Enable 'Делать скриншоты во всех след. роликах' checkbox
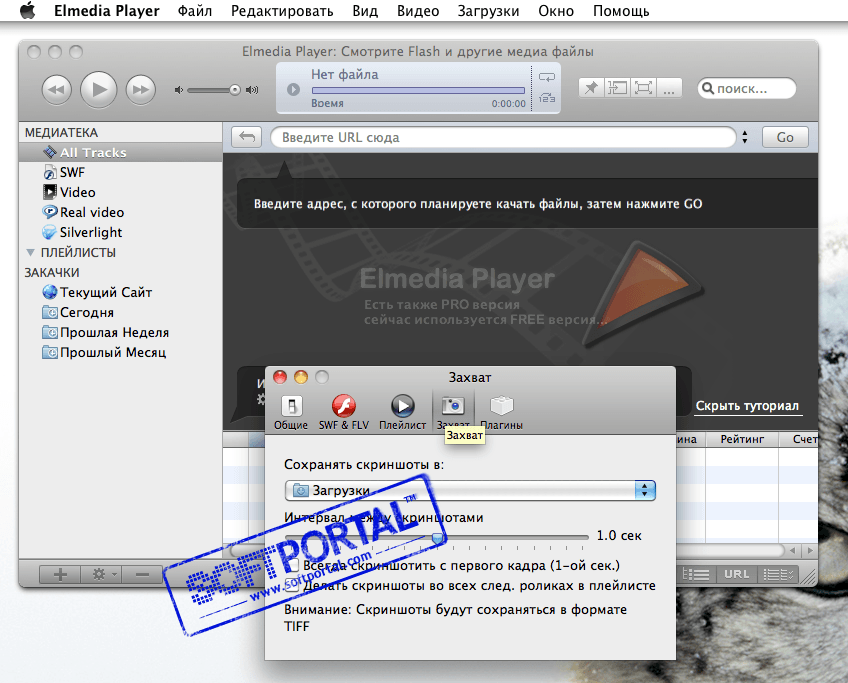The height and width of the screenshot is (683, 848). [x=293, y=586]
